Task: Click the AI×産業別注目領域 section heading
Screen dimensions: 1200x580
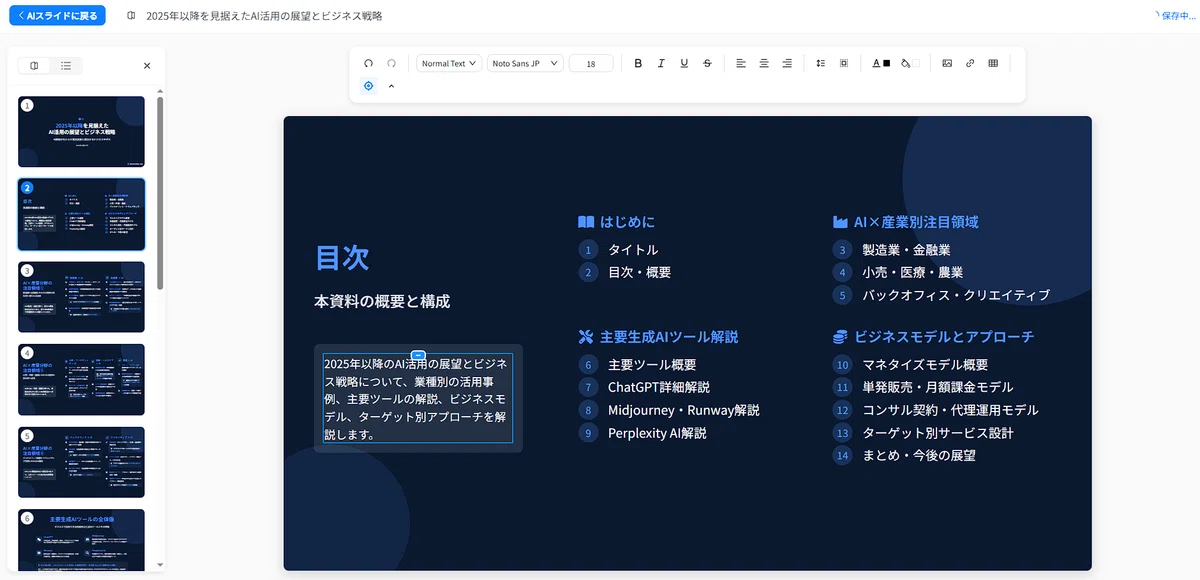Action: point(916,222)
